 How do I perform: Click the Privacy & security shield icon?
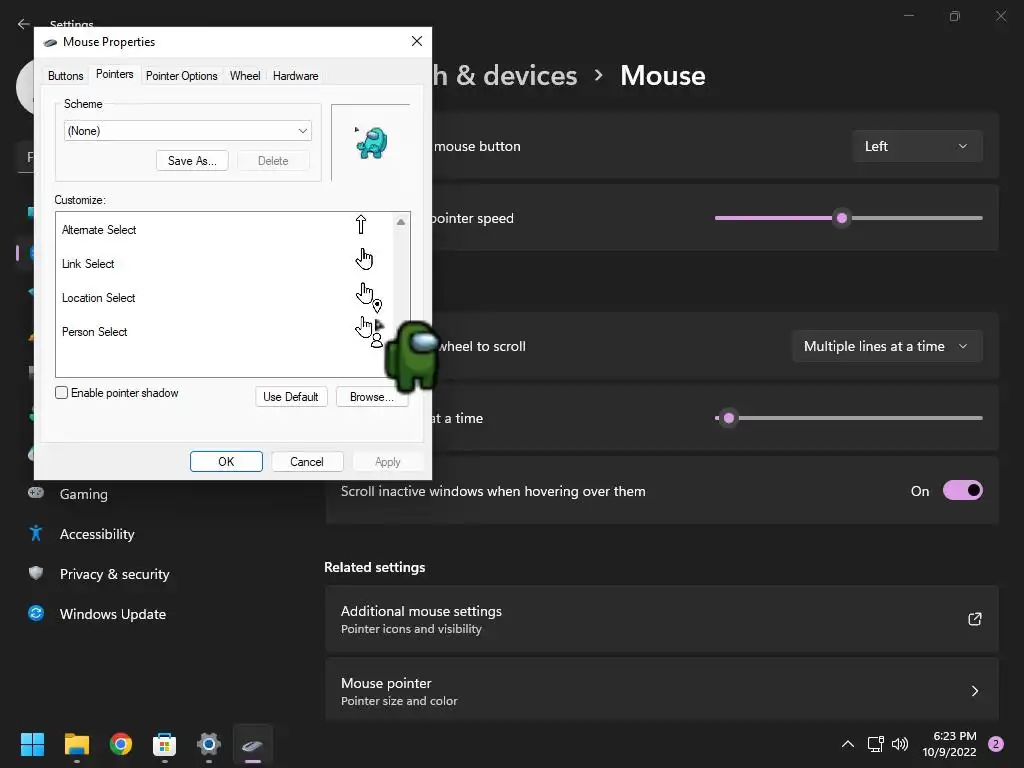(36, 573)
